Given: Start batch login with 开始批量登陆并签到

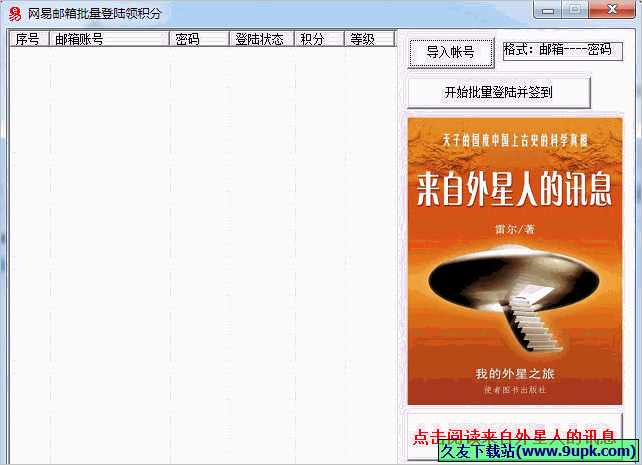Looking at the screenshot, I should coord(499,93).
